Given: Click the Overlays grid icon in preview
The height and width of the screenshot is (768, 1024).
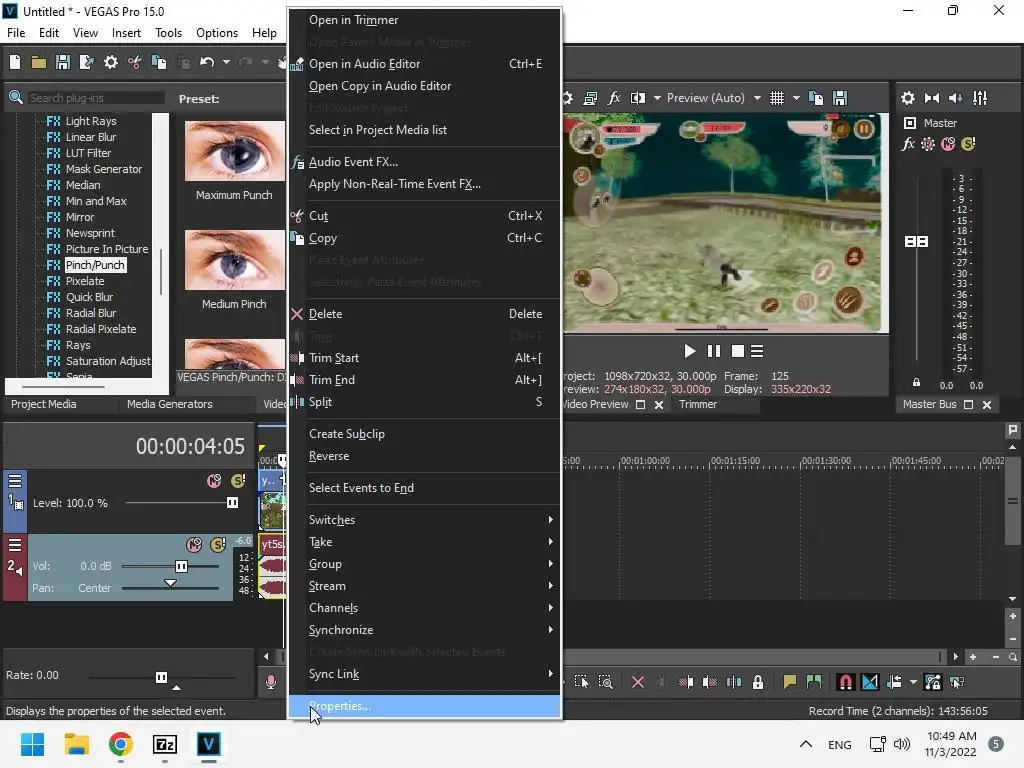Looking at the screenshot, I should 776,98.
